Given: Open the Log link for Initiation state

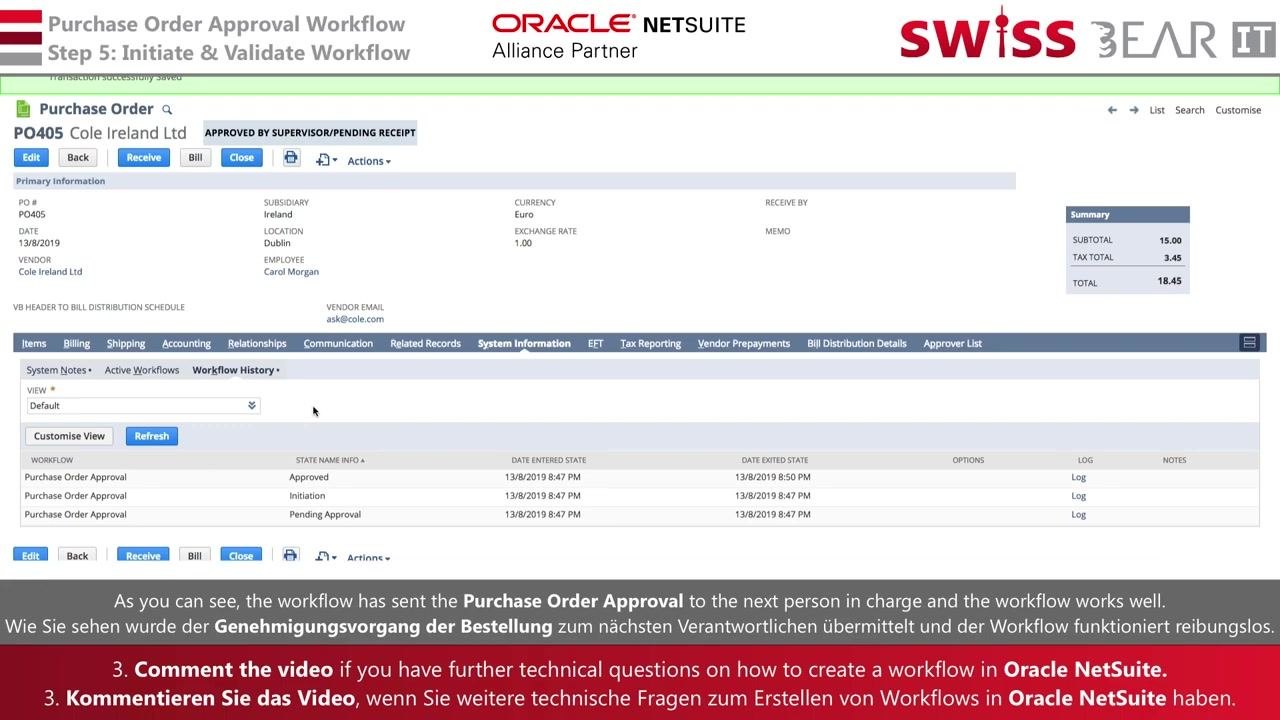Looking at the screenshot, I should tap(1078, 496).
